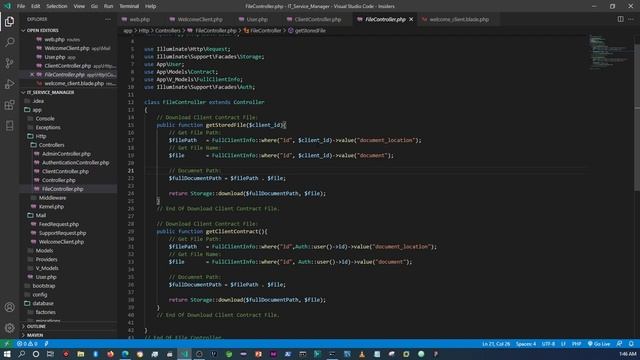Switch to the ClientController.php tab
The image size is (640, 360).
pos(318,19)
